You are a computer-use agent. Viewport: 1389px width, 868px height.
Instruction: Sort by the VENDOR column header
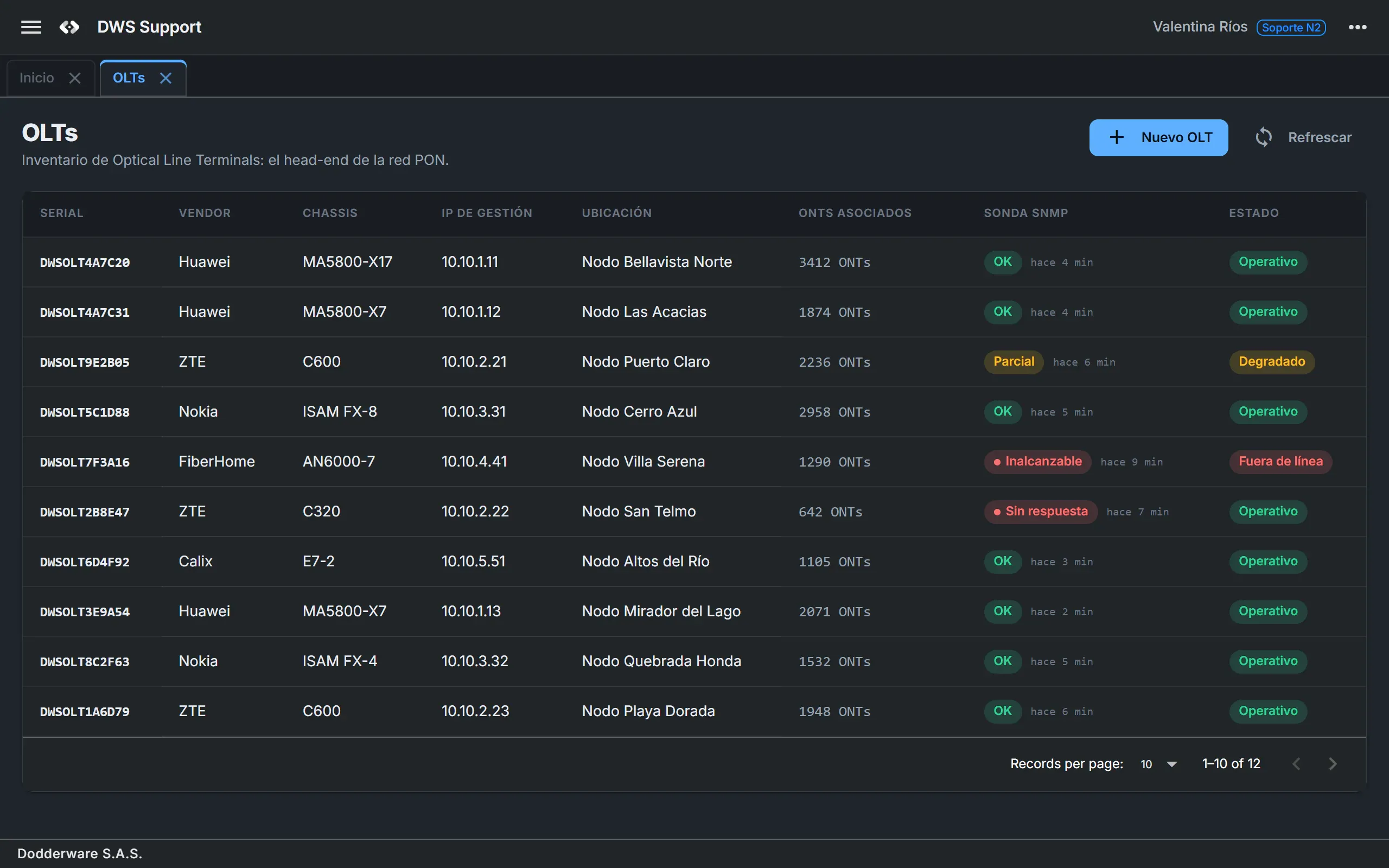coord(205,213)
